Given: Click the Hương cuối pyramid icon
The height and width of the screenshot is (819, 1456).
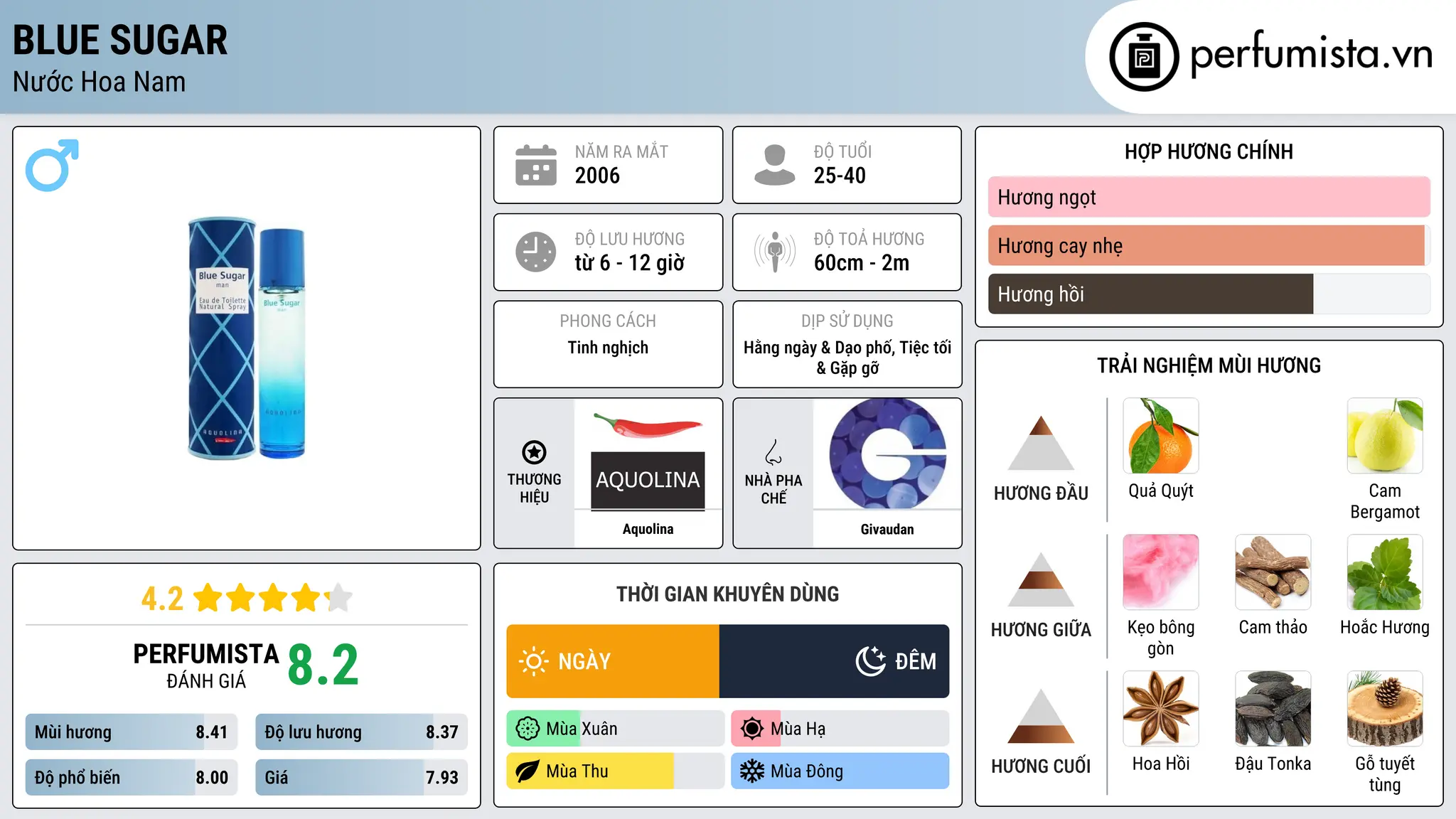Looking at the screenshot, I should point(1041,716).
